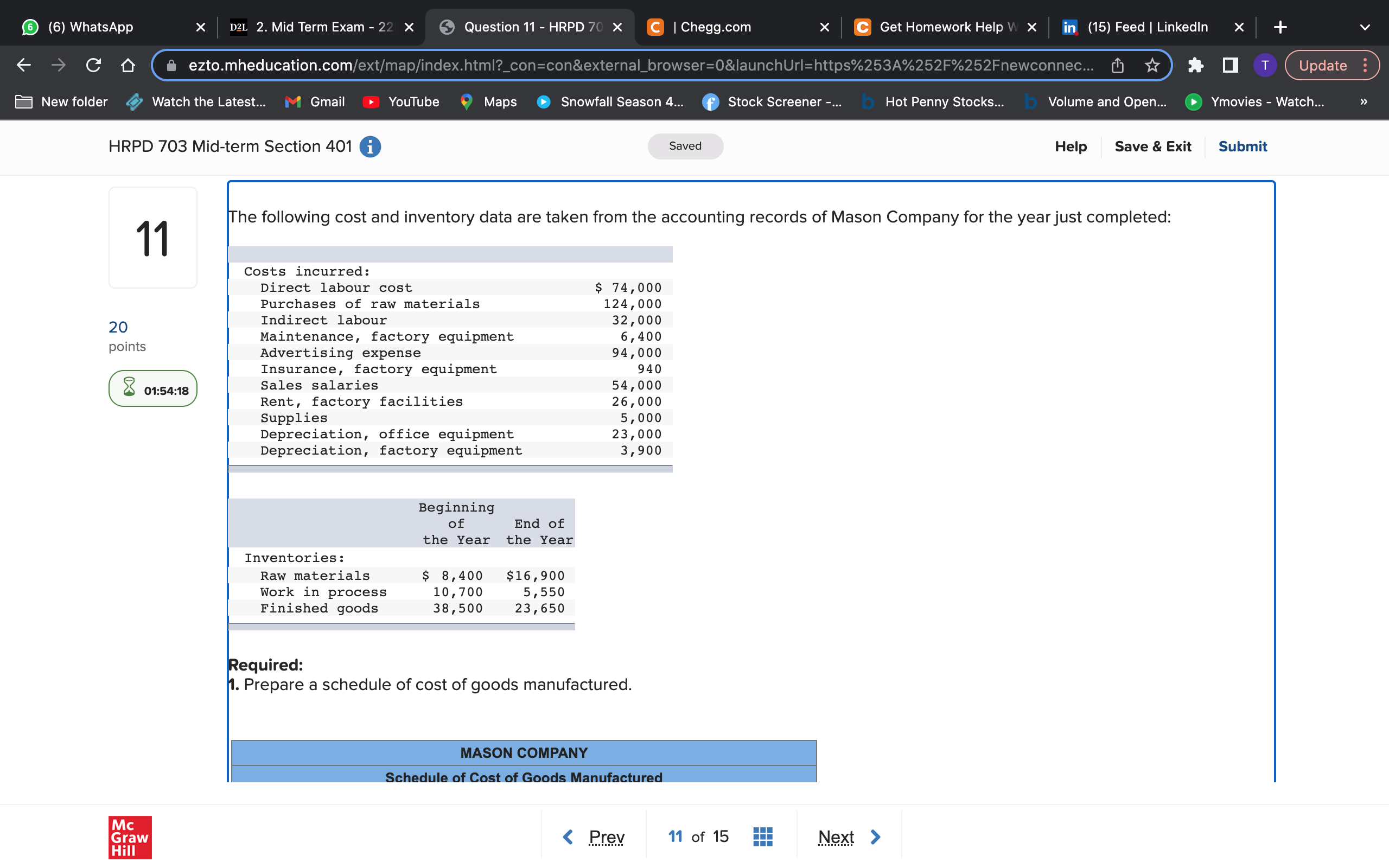
Task: Bookmark this page with the star icon
Action: coord(1152,66)
